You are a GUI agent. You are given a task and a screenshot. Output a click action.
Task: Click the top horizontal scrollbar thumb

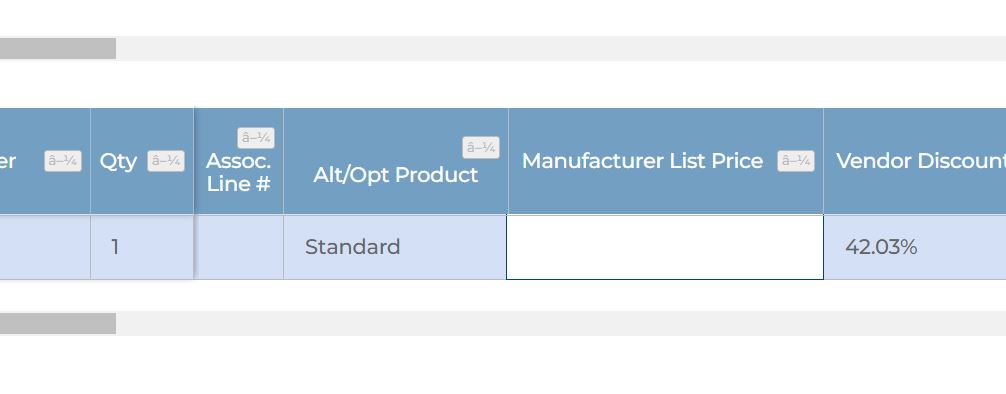tap(58, 48)
